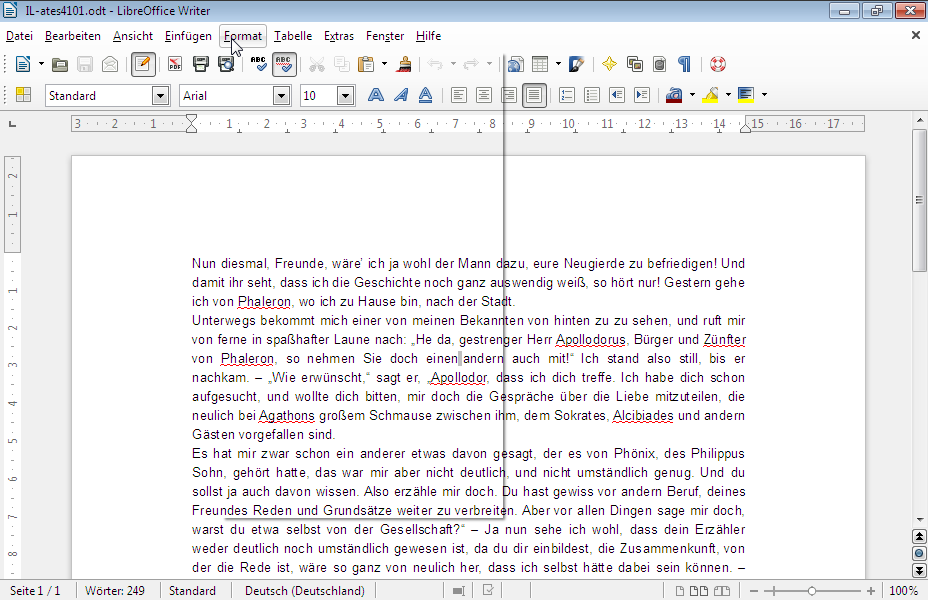This screenshot has height=600, width=928.
Task: Toggle Edit File mode
Action: click(x=143, y=64)
